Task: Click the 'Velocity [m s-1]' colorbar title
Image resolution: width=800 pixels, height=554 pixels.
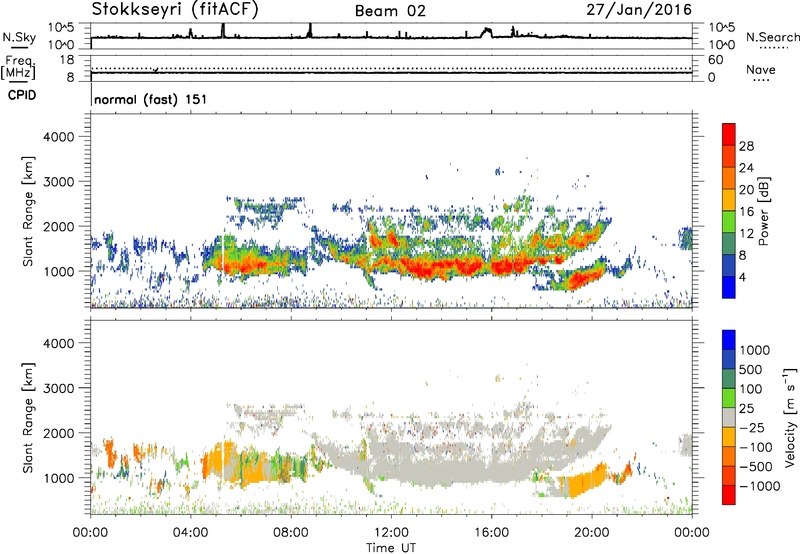Action: (789, 416)
